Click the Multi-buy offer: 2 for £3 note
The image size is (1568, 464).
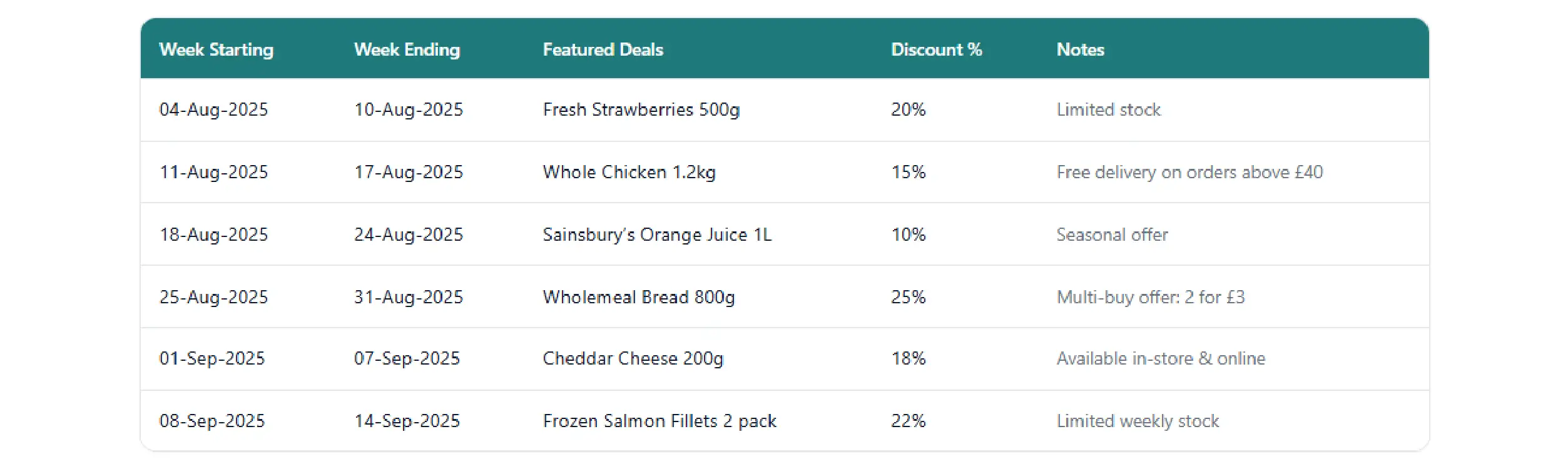click(x=1150, y=297)
